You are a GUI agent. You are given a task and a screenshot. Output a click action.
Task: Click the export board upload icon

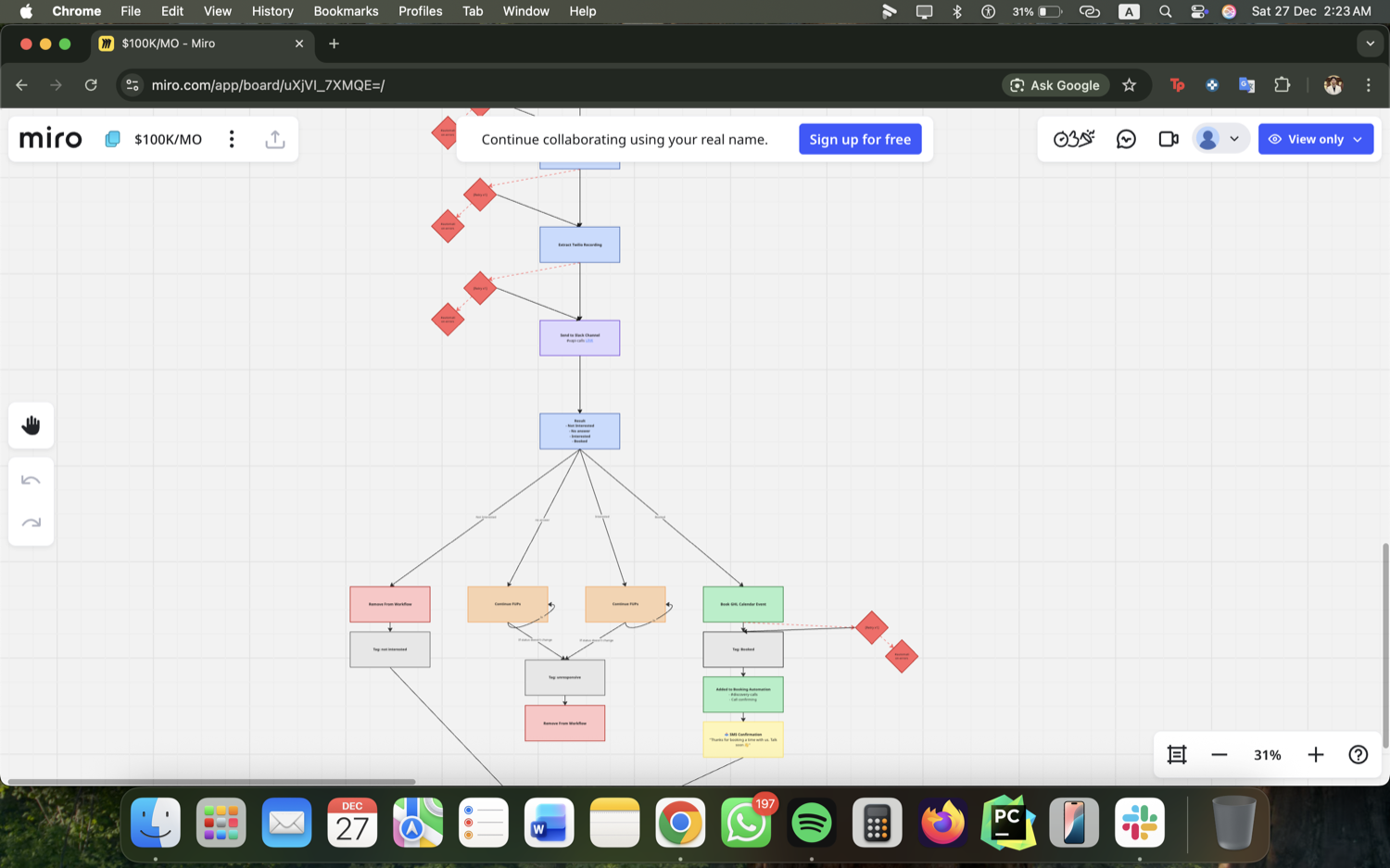[275, 139]
